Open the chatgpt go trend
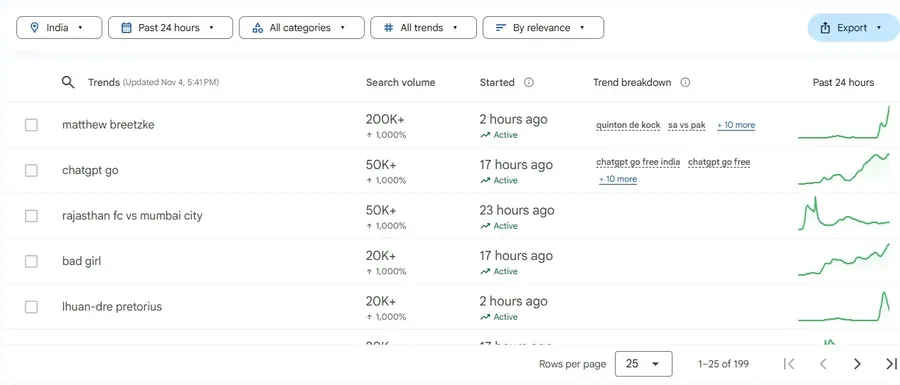Image resolution: width=900 pixels, height=385 pixels. pos(90,170)
